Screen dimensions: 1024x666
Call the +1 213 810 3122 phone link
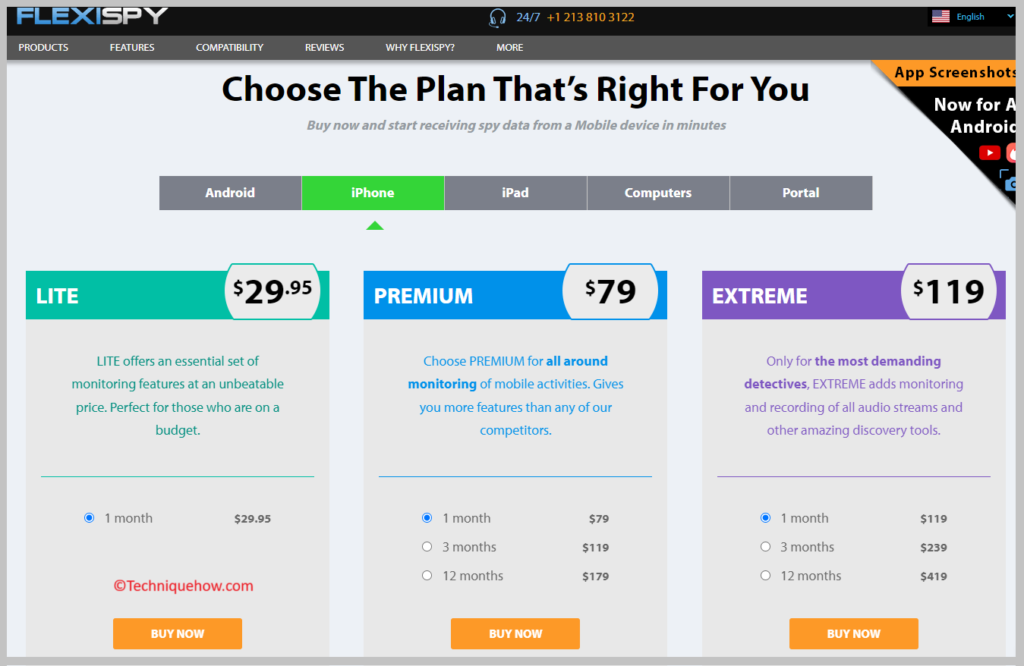(x=590, y=17)
